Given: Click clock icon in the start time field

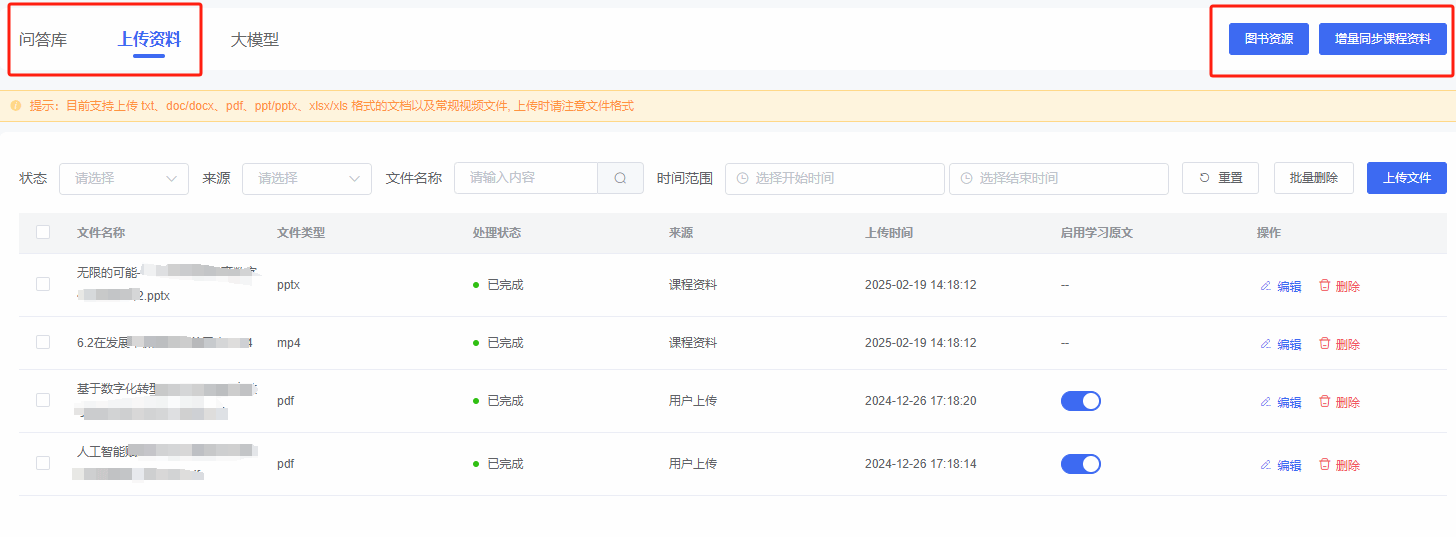Looking at the screenshot, I should pyautogui.click(x=742, y=178).
